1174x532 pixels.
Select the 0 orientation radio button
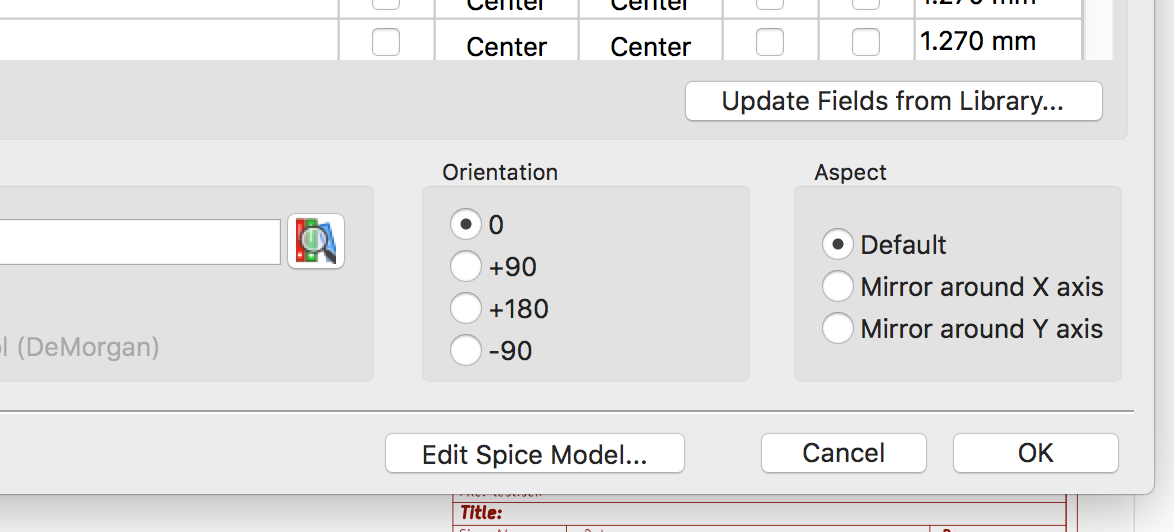click(465, 224)
